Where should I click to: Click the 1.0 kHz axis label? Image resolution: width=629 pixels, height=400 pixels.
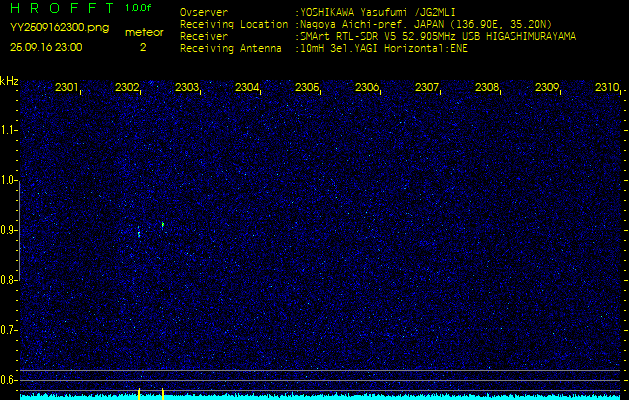coord(8,180)
